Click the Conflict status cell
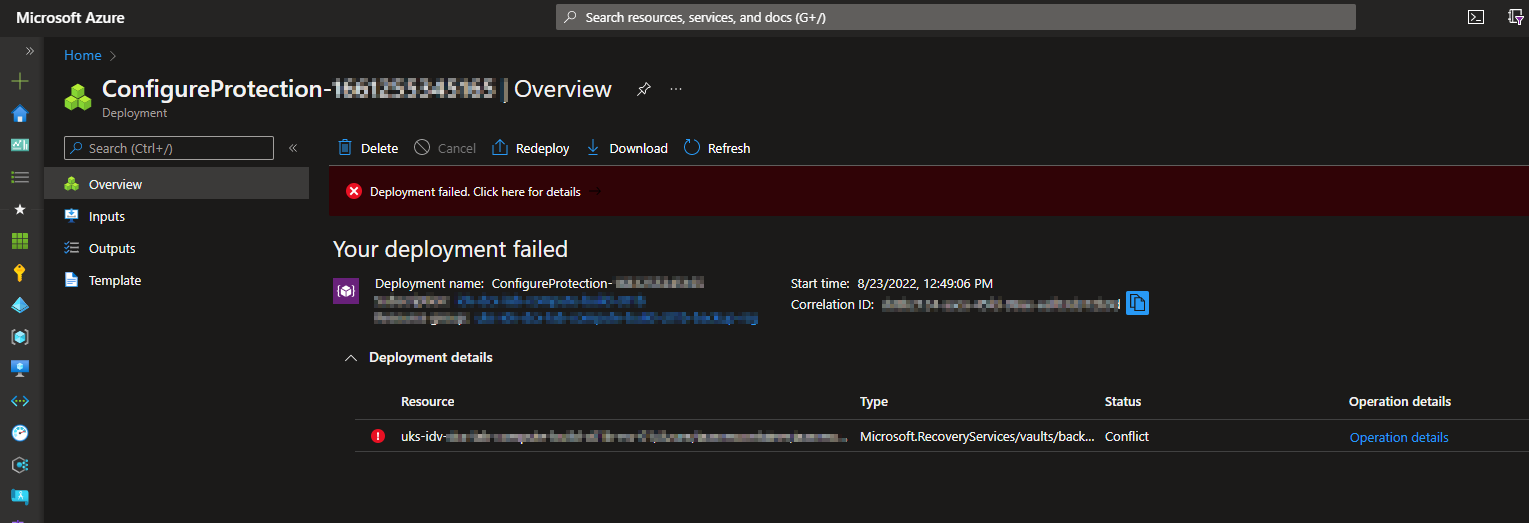This screenshot has width=1529, height=523. [1127, 437]
